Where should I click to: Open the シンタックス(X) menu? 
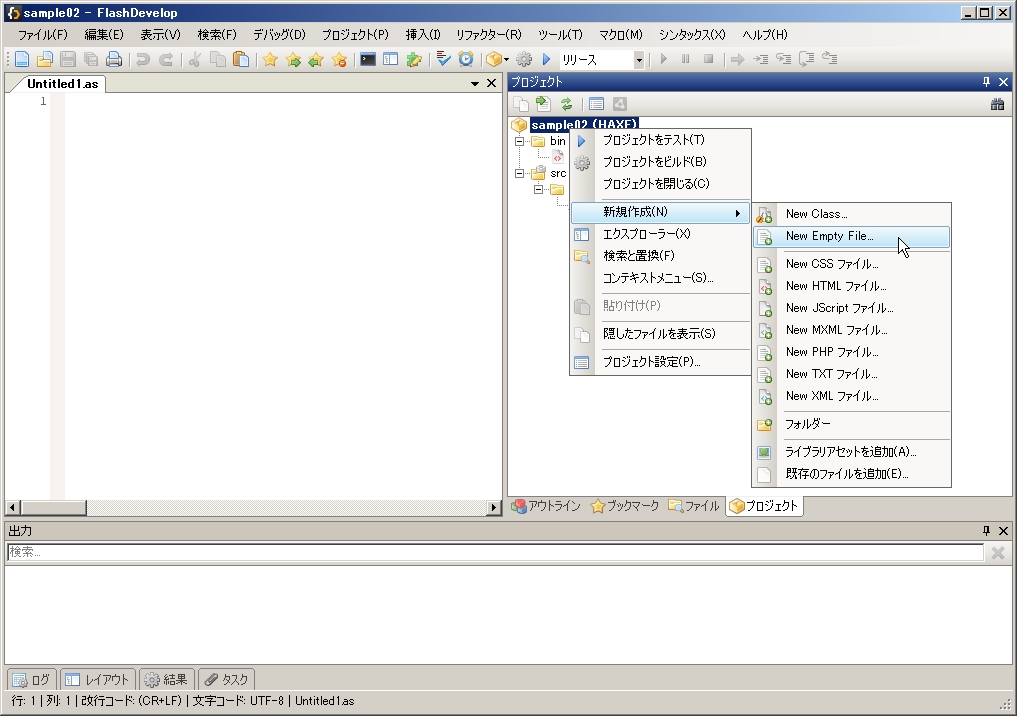coord(692,35)
